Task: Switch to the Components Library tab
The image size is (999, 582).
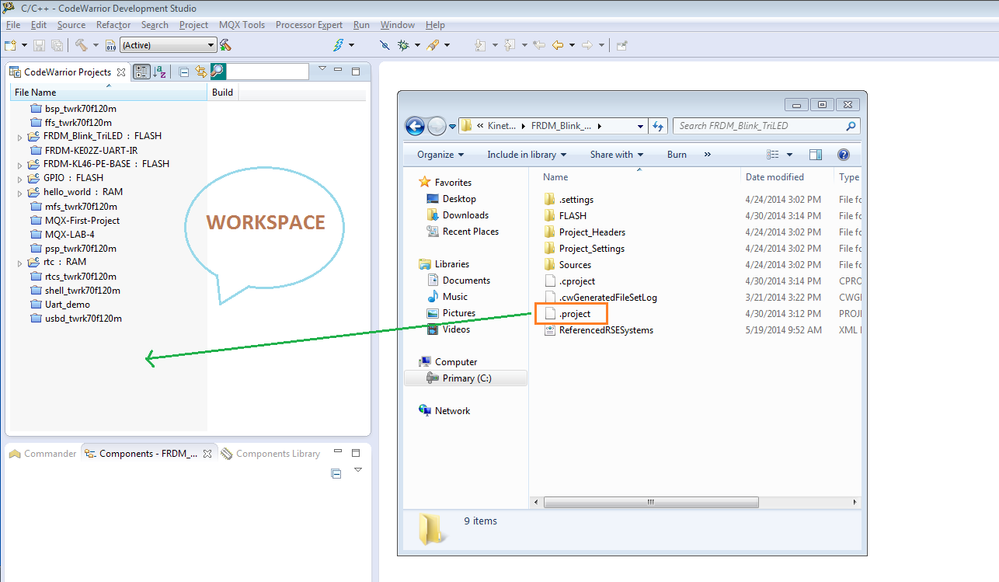Action: (271, 454)
